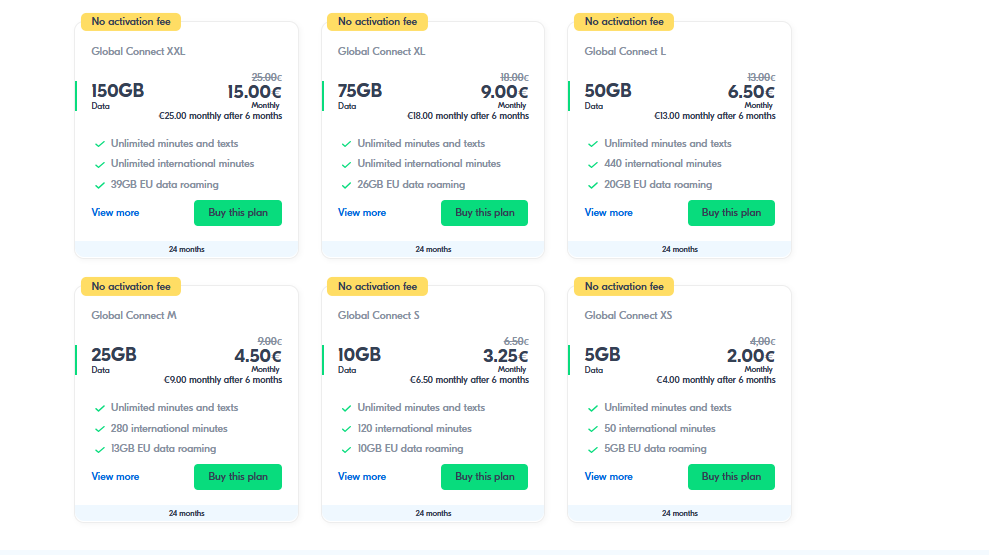Click the 'Global Connect L' plan title
The height and width of the screenshot is (555, 989).
tap(625, 52)
